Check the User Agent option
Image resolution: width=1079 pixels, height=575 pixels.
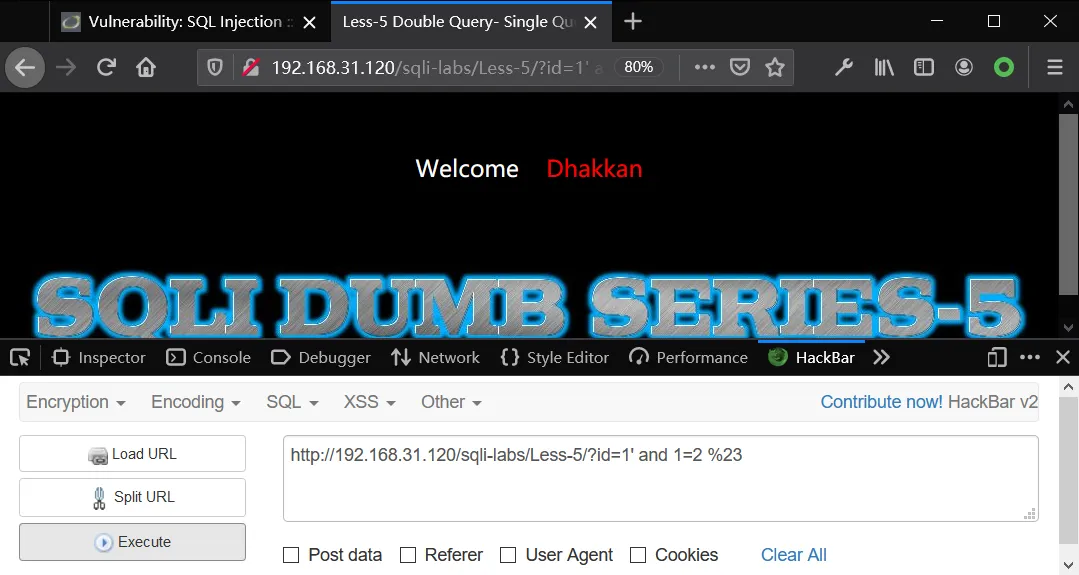tap(508, 555)
